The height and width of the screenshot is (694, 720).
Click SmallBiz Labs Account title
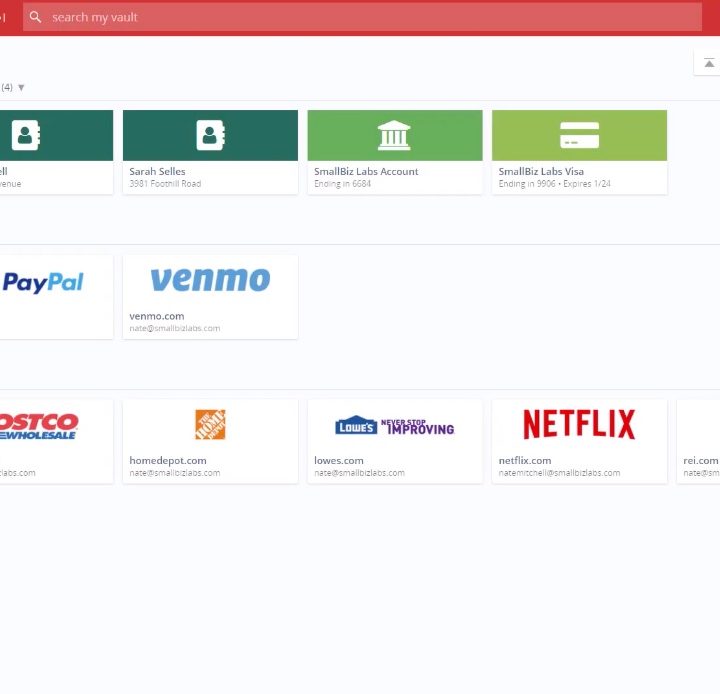(366, 171)
